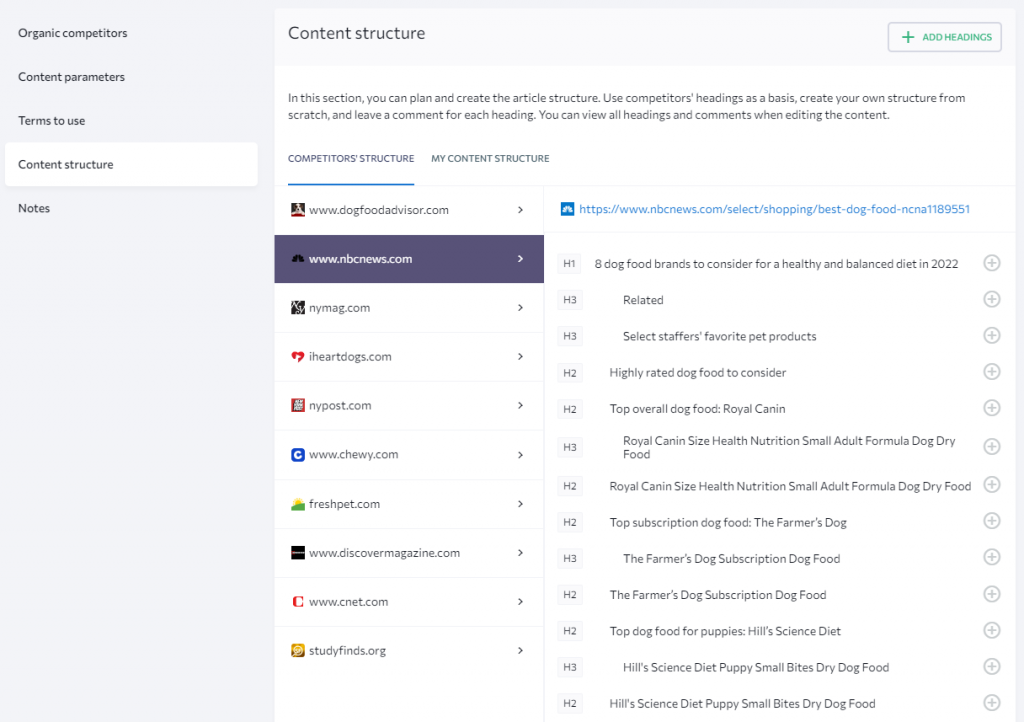Click the nymag.com favicon
Viewport: 1024px width, 722px height.
(x=298, y=307)
